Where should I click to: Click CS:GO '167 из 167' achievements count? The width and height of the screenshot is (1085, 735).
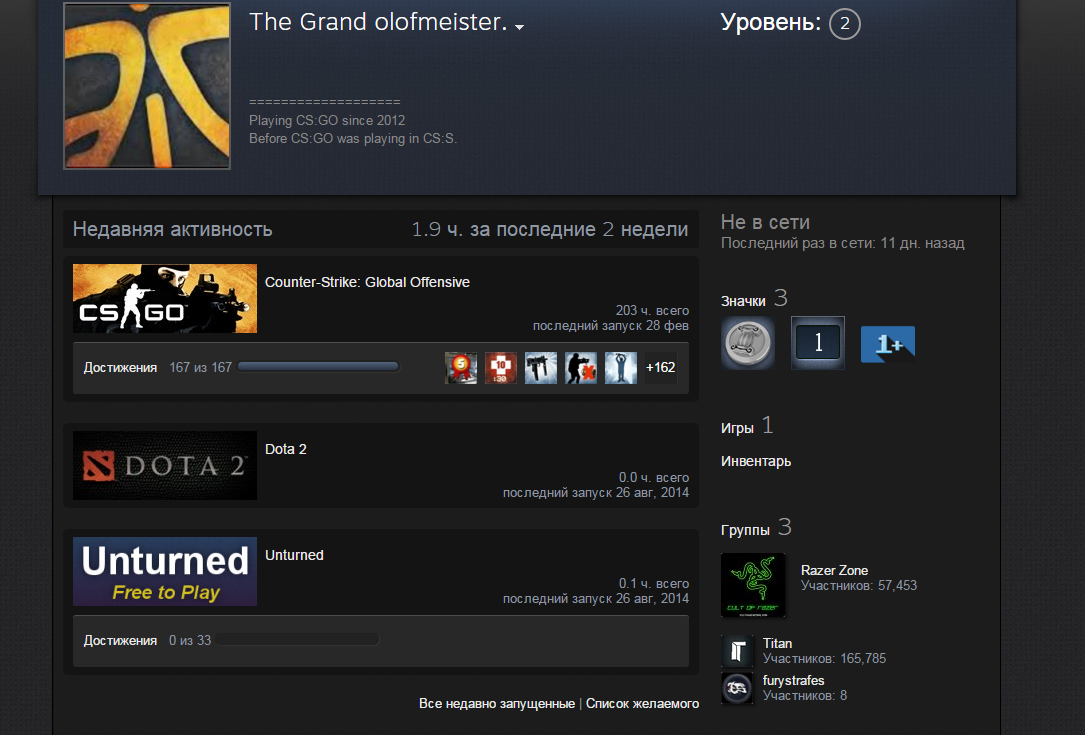[201, 368]
